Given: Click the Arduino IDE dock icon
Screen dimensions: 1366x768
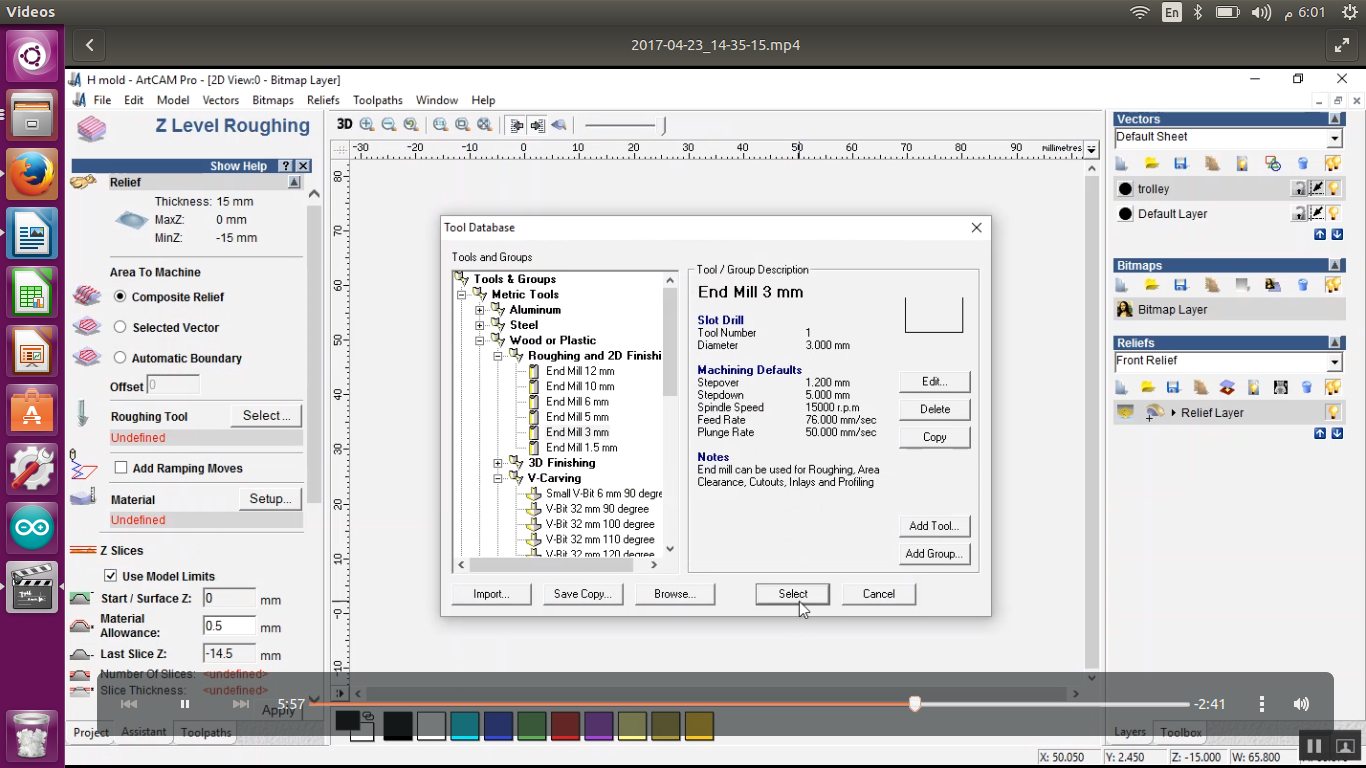Looking at the screenshot, I should tap(32, 526).
